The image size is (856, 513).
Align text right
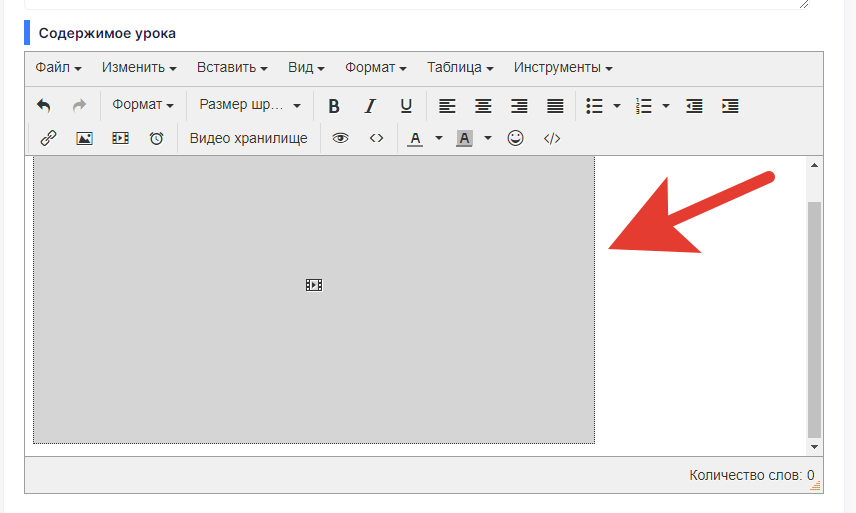[x=519, y=106]
